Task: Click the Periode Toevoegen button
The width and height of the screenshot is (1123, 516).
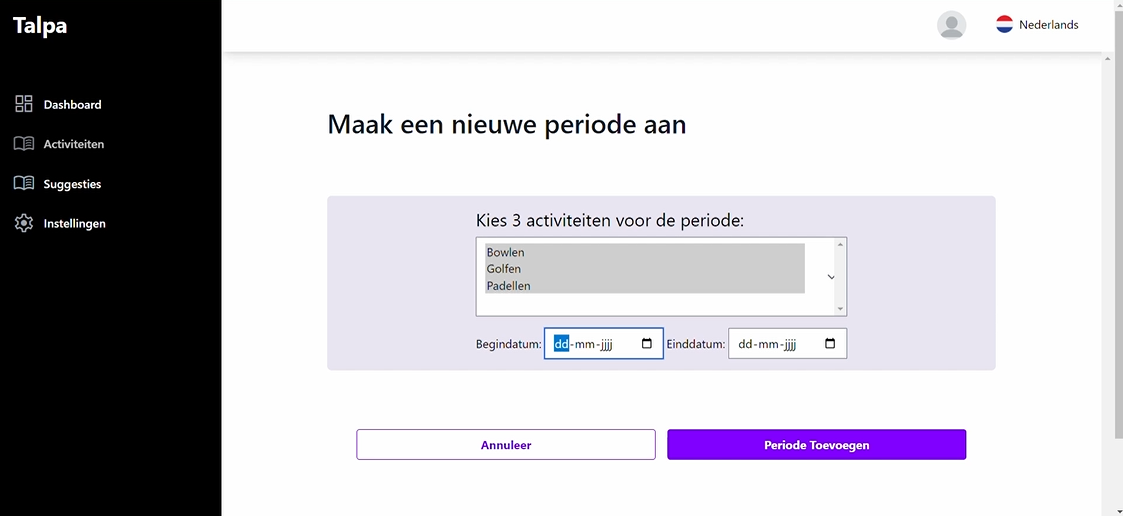Action: coord(816,445)
